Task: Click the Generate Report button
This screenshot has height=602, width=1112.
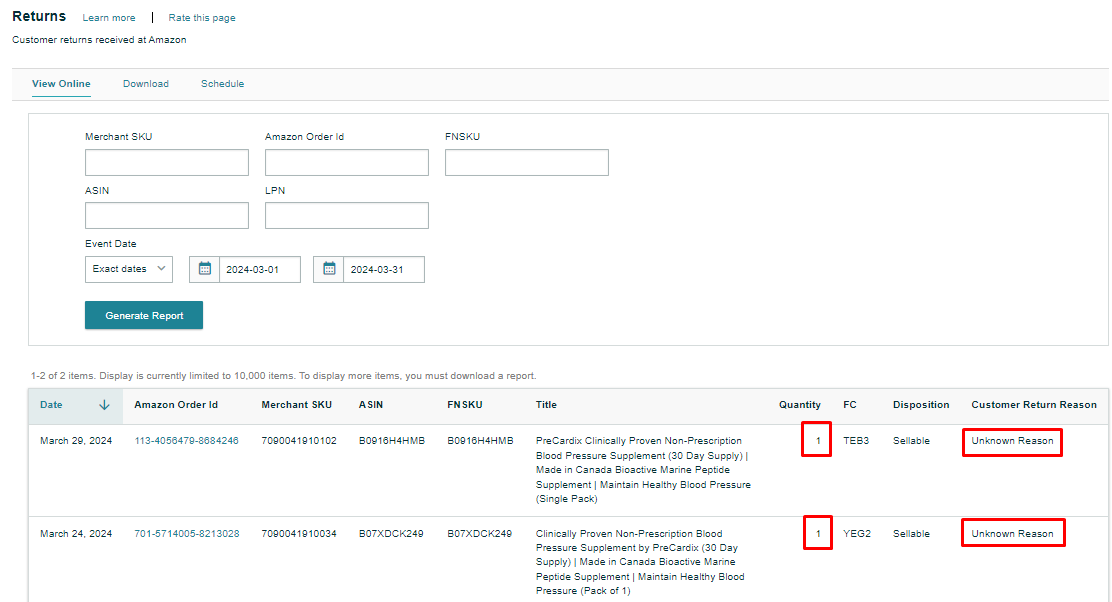Action: (144, 315)
